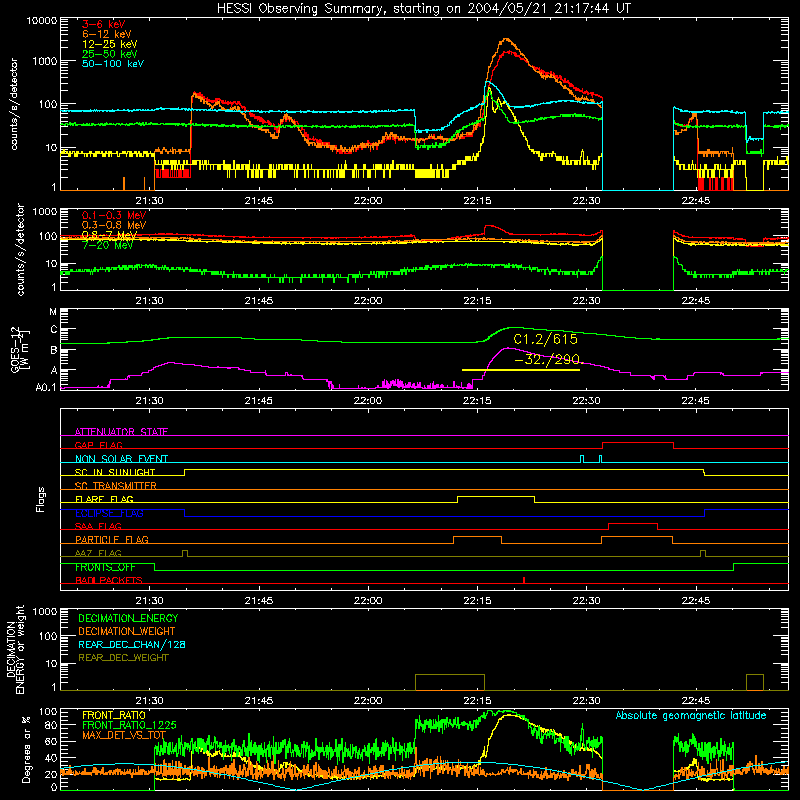Click the FRONT_RATIO_1225 legend label
The height and width of the screenshot is (800, 800).
(129, 725)
